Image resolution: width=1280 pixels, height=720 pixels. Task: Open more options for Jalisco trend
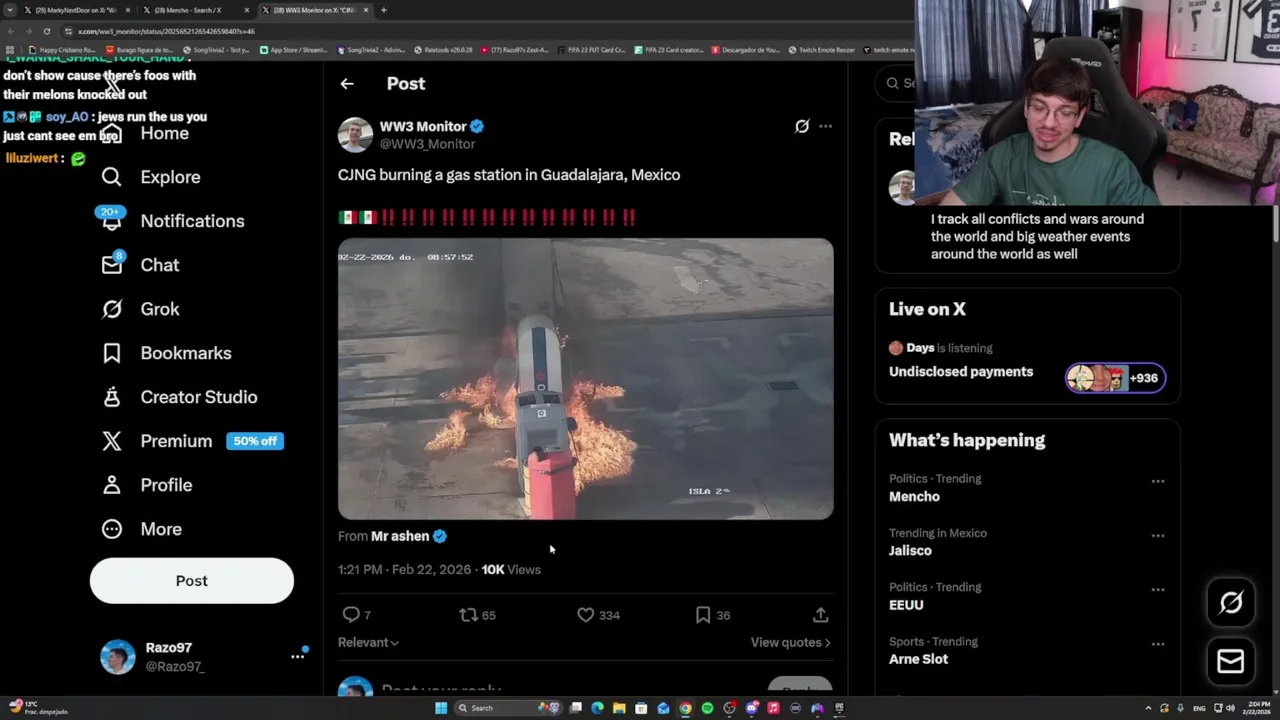1157,535
